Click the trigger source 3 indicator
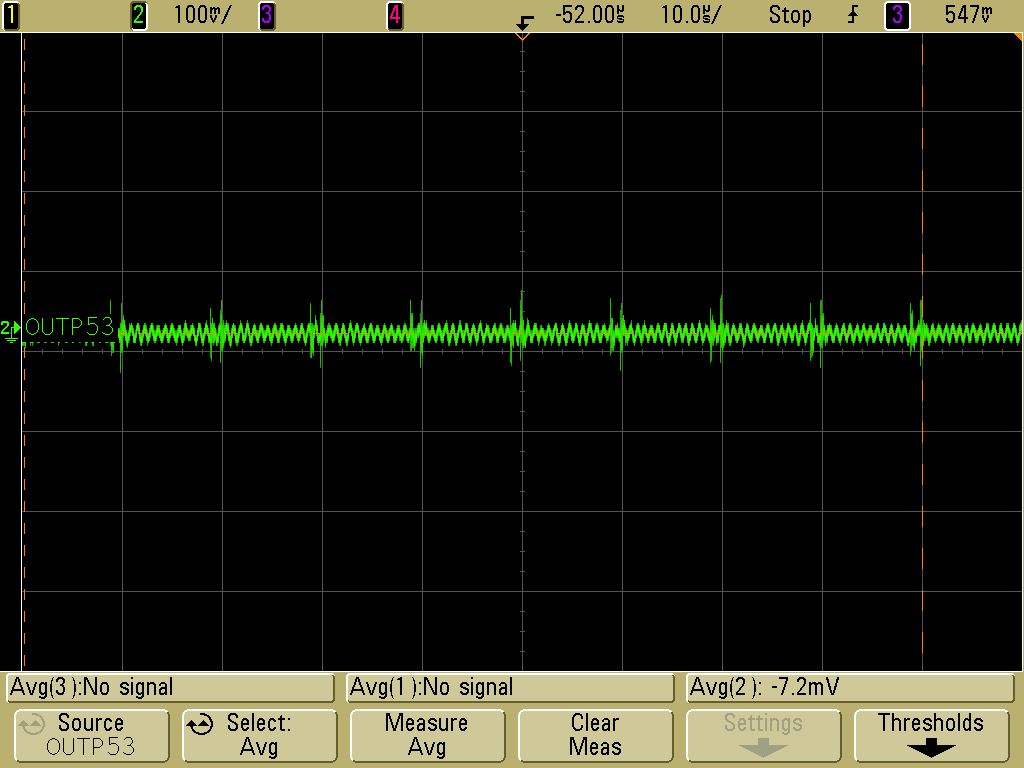This screenshot has width=1024, height=768. pyautogui.click(x=897, y=15)
